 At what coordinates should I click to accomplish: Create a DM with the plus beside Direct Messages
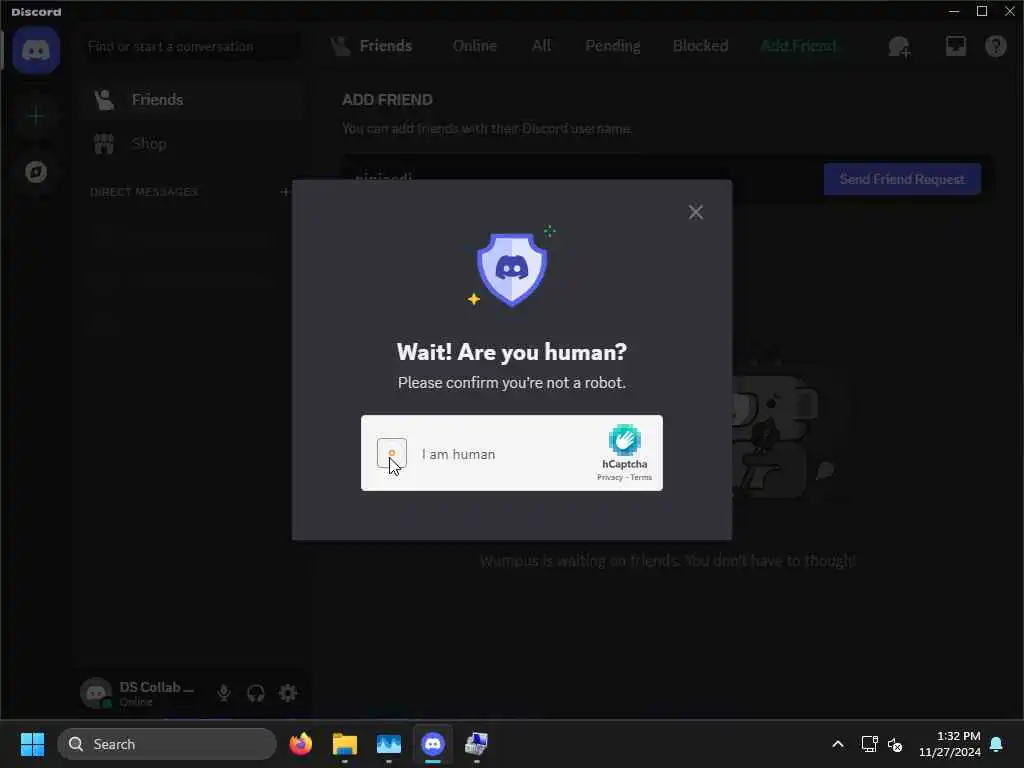point(285,192)
